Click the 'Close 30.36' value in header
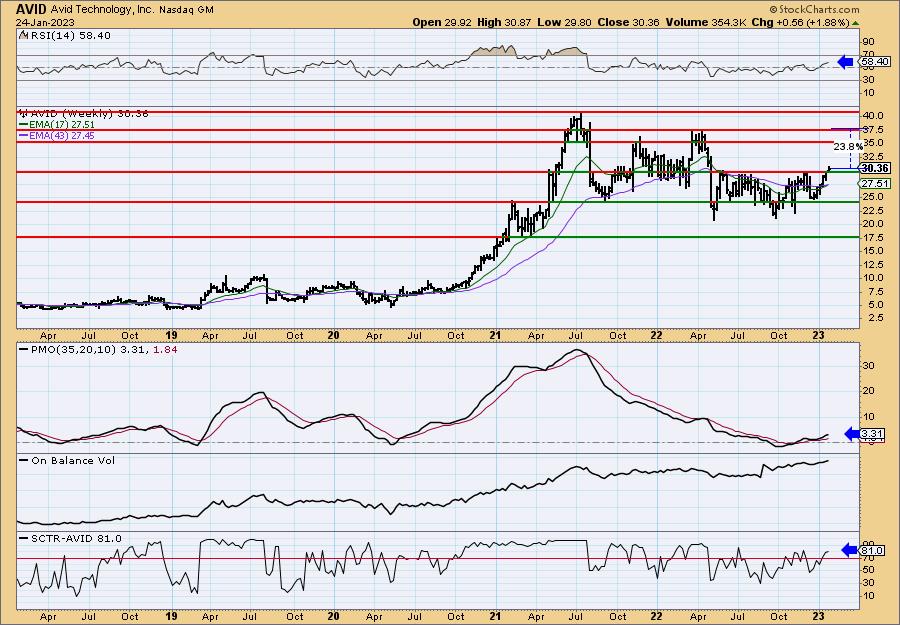Screen dimensions: 900x625 [628, 22]
